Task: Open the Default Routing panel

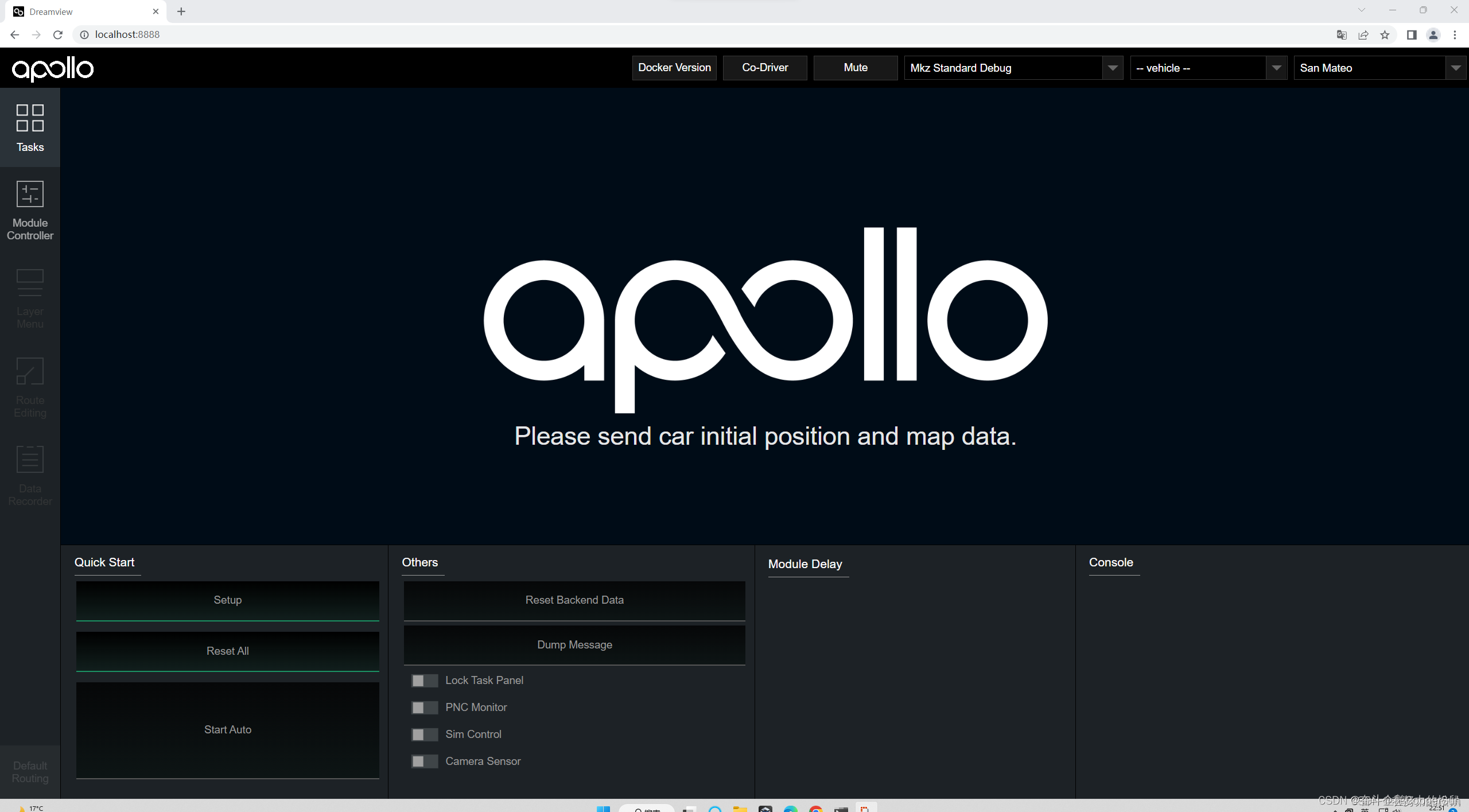Action: tap(30, 771)
